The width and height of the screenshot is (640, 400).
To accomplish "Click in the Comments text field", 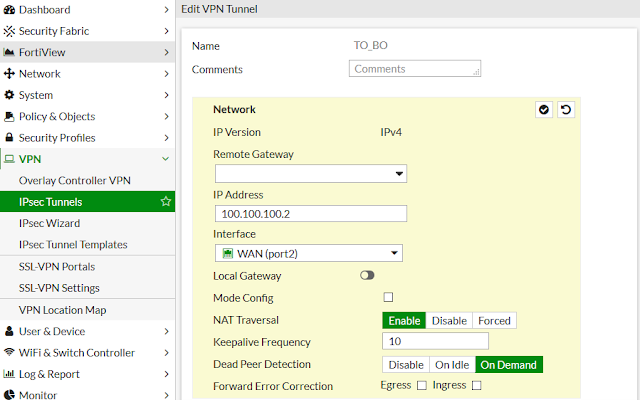I will click(415, 69).
